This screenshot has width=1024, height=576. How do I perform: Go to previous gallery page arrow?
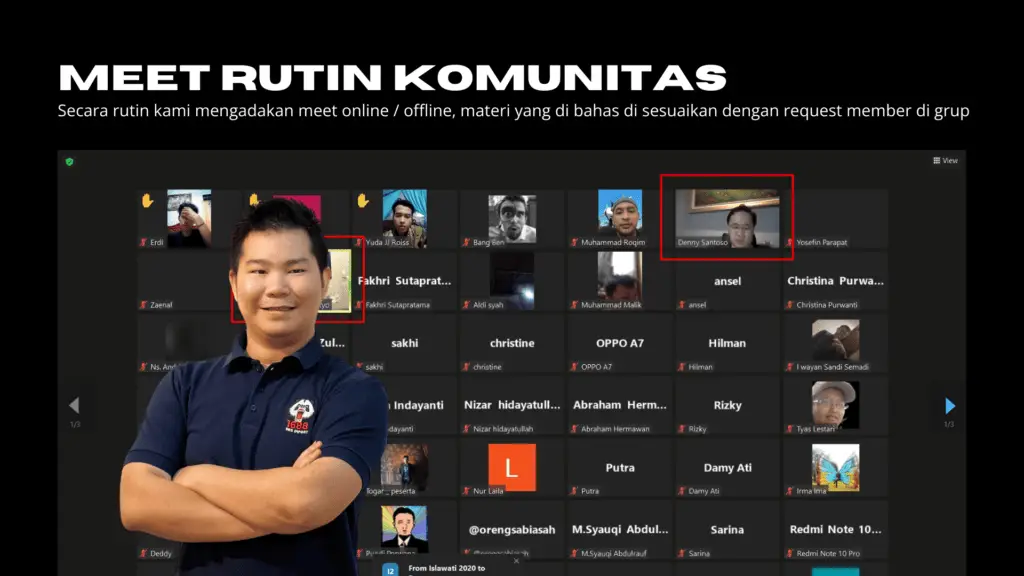point(73,406)
